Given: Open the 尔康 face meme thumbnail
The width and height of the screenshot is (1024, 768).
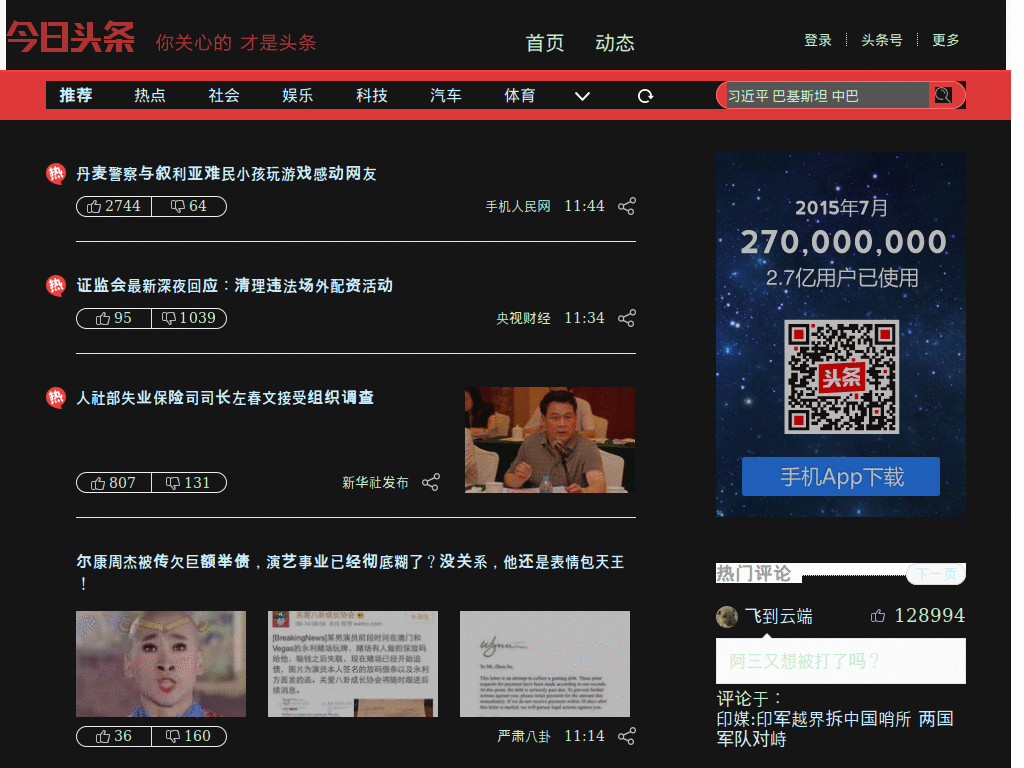Looking at the screenshot, I should 161,664.
